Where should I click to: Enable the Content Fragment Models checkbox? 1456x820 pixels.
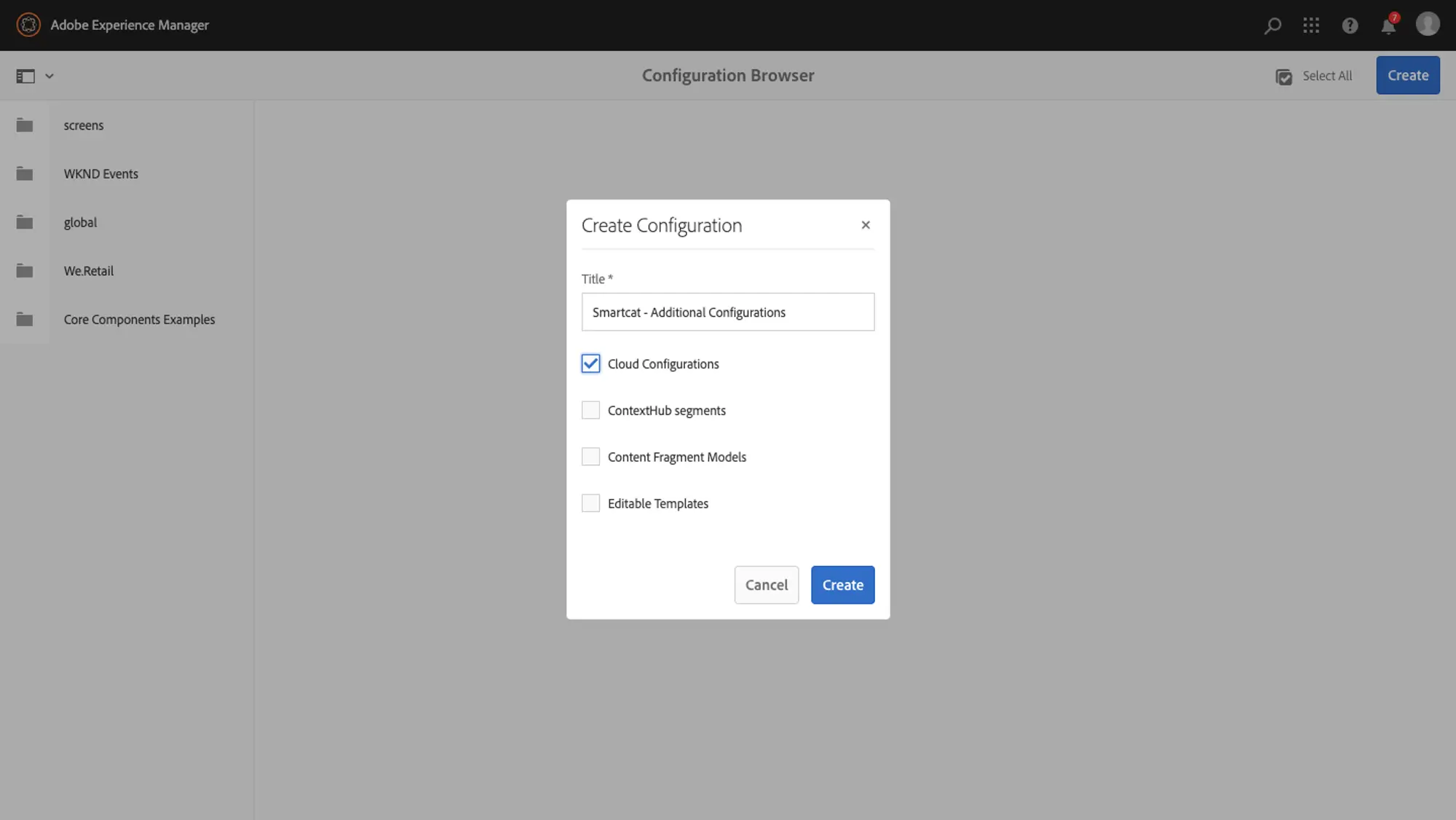(590, 457)
